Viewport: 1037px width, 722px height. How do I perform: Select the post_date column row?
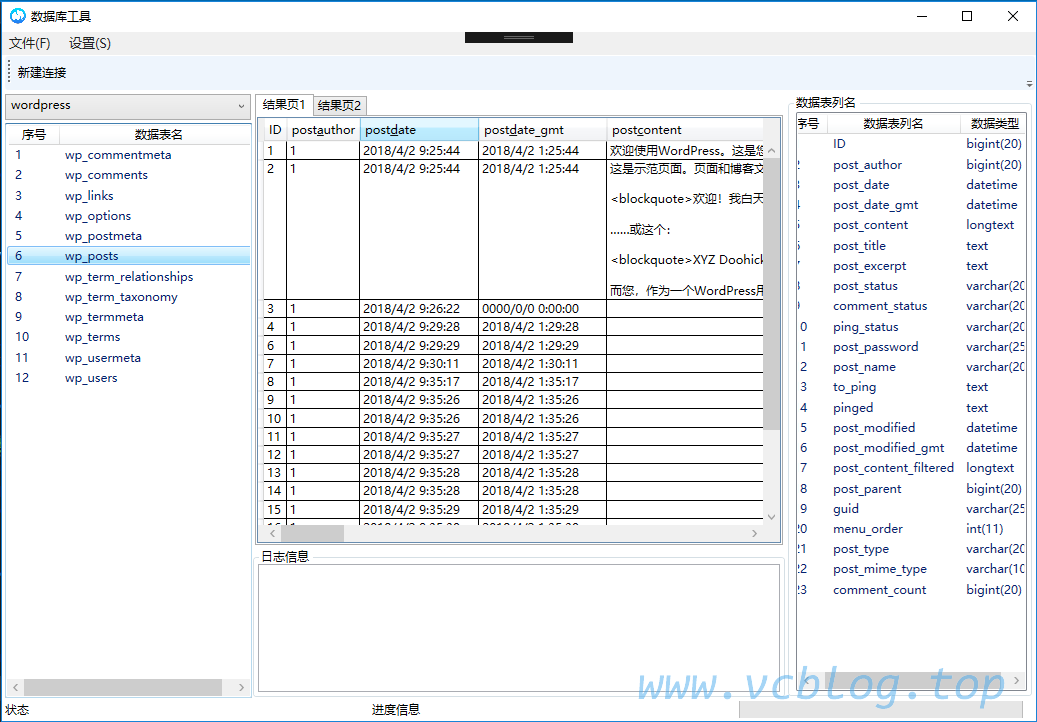click(x=911, y=185)
